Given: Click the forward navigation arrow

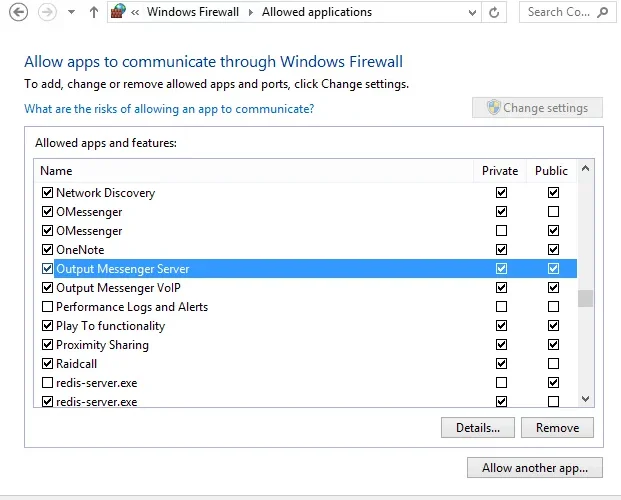Looking at the screenshot, I should coord(47,12).
